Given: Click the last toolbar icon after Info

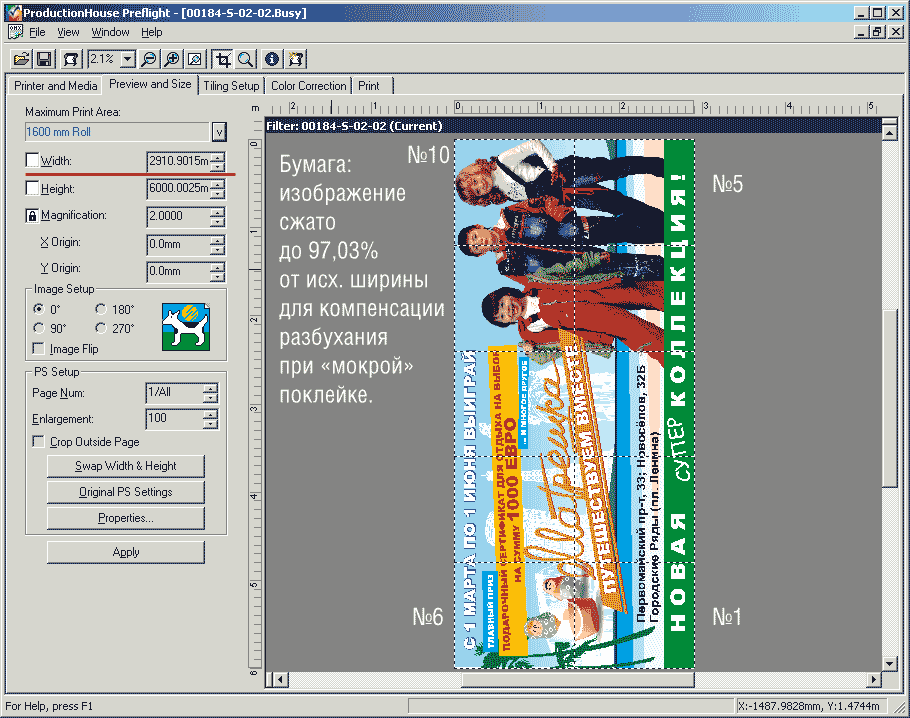Looking at the screenshot, I should [296, 59].
